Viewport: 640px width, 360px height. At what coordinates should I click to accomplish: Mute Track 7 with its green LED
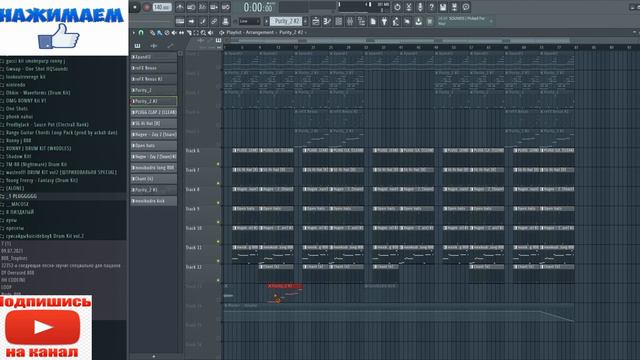click(x=218, y=183)
